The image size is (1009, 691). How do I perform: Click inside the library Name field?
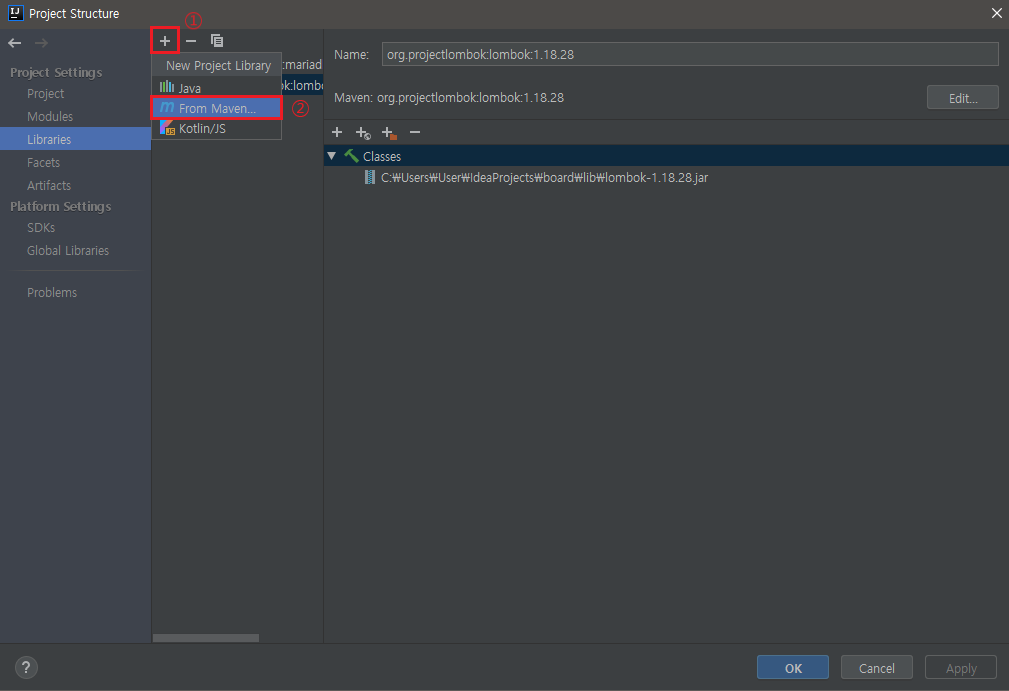click(690, 54)
